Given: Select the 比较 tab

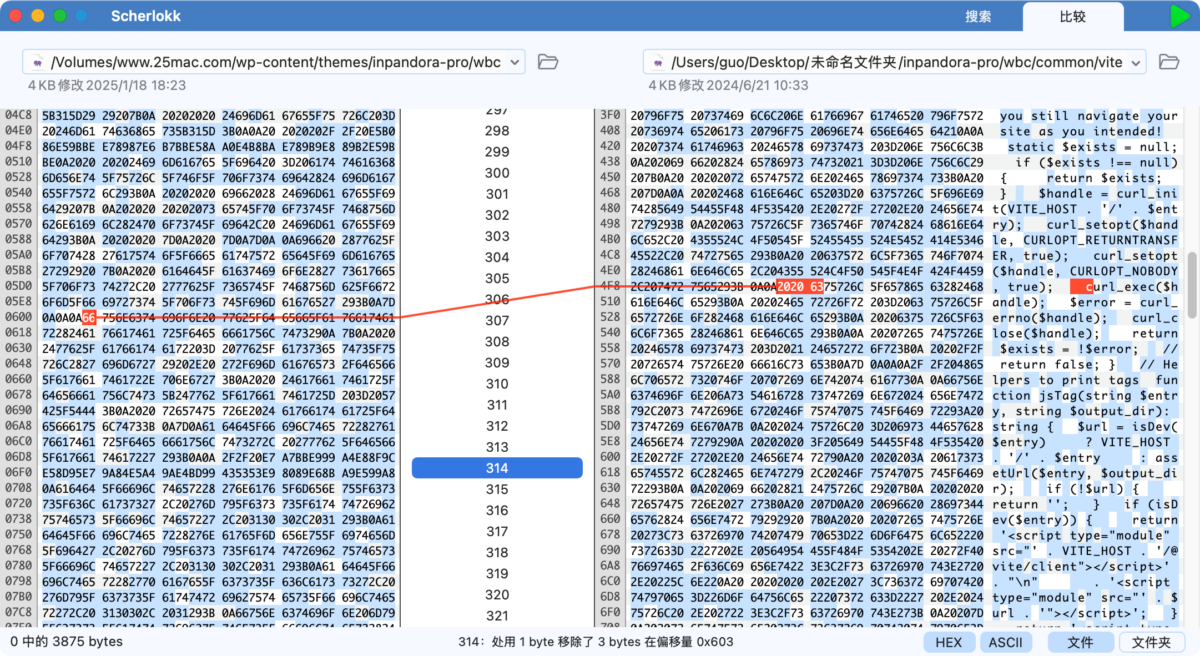Looking at the screenshot, I should coord(1073,16).
